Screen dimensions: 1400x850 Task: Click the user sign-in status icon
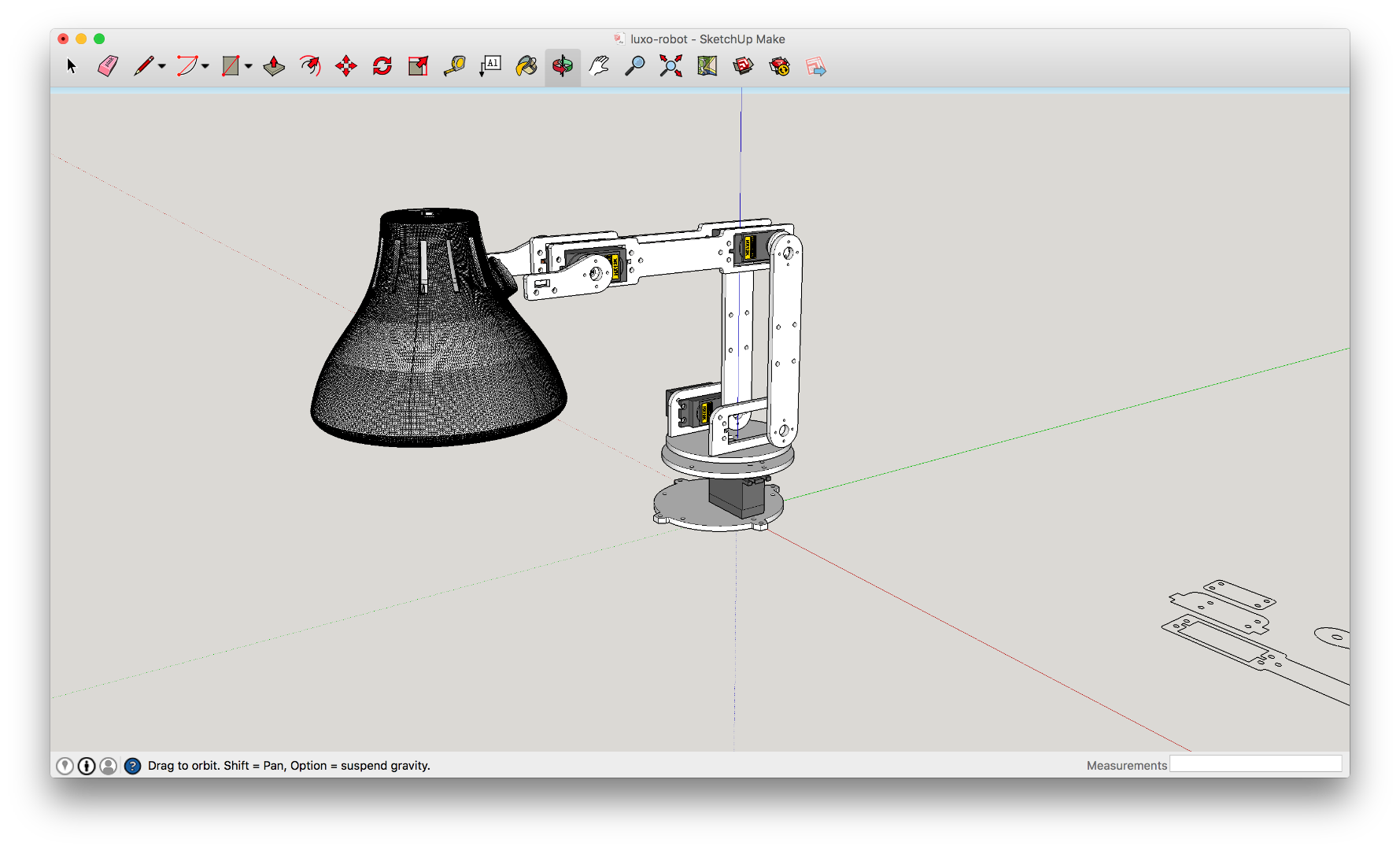(109, 766)
